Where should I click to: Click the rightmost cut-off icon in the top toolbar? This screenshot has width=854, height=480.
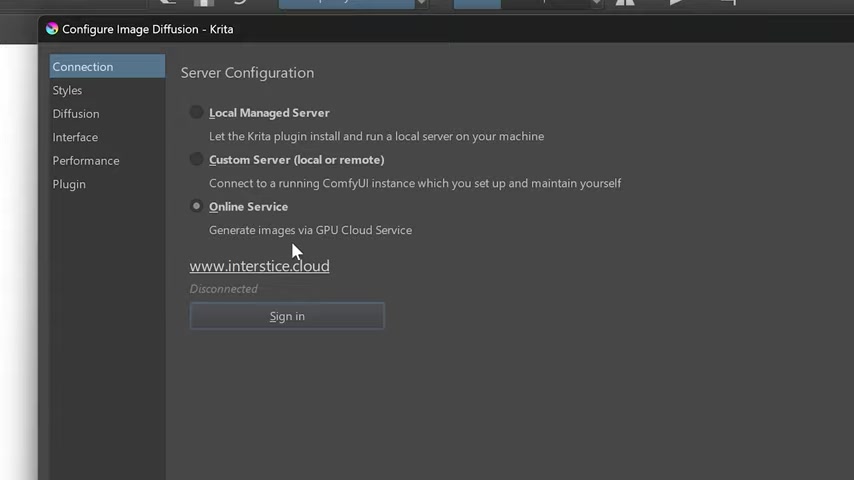click(729, 2)
